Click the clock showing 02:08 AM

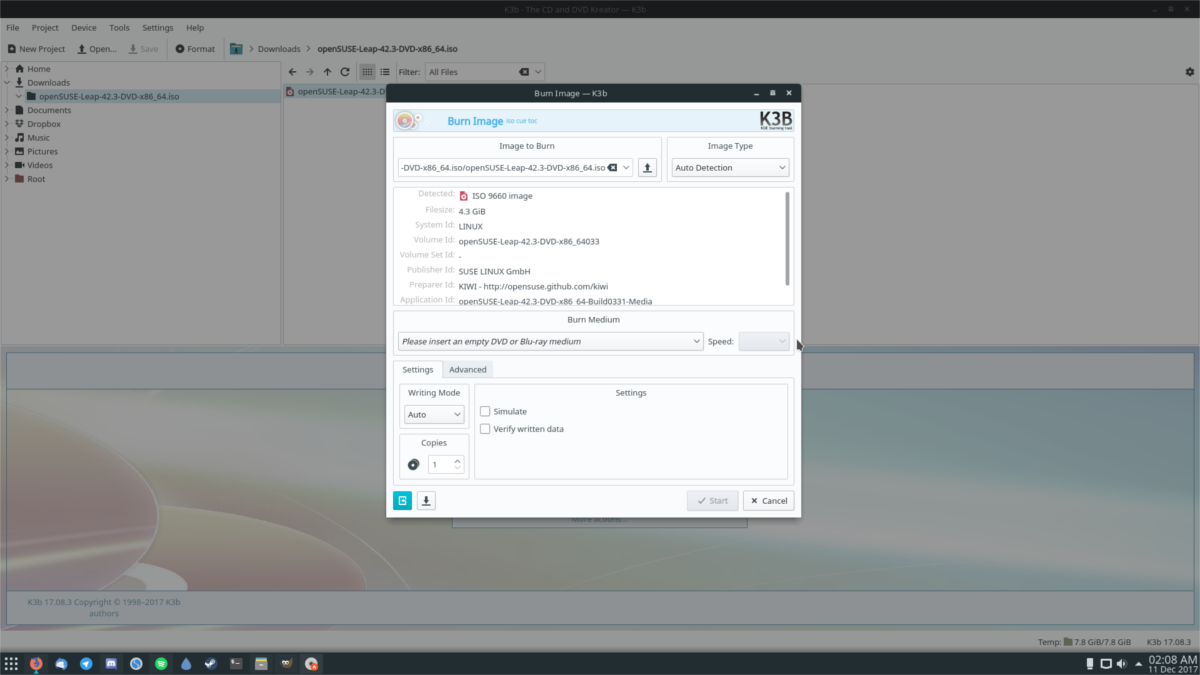click(x=1172, y=660)
